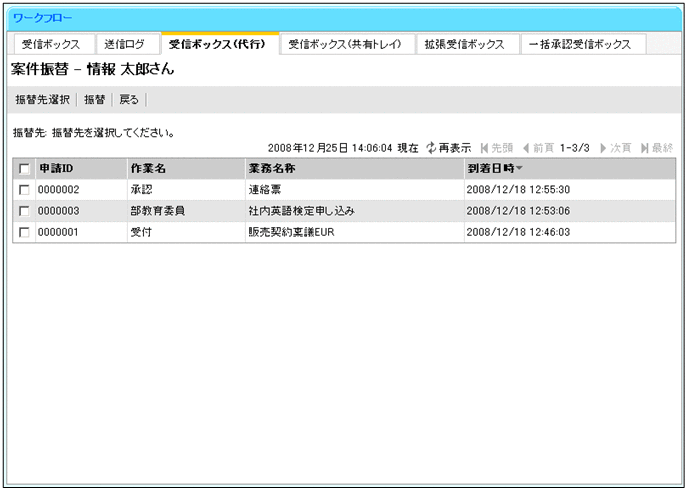
Task: Click the 再表示 refresh icon
Action: pos(431,148)
